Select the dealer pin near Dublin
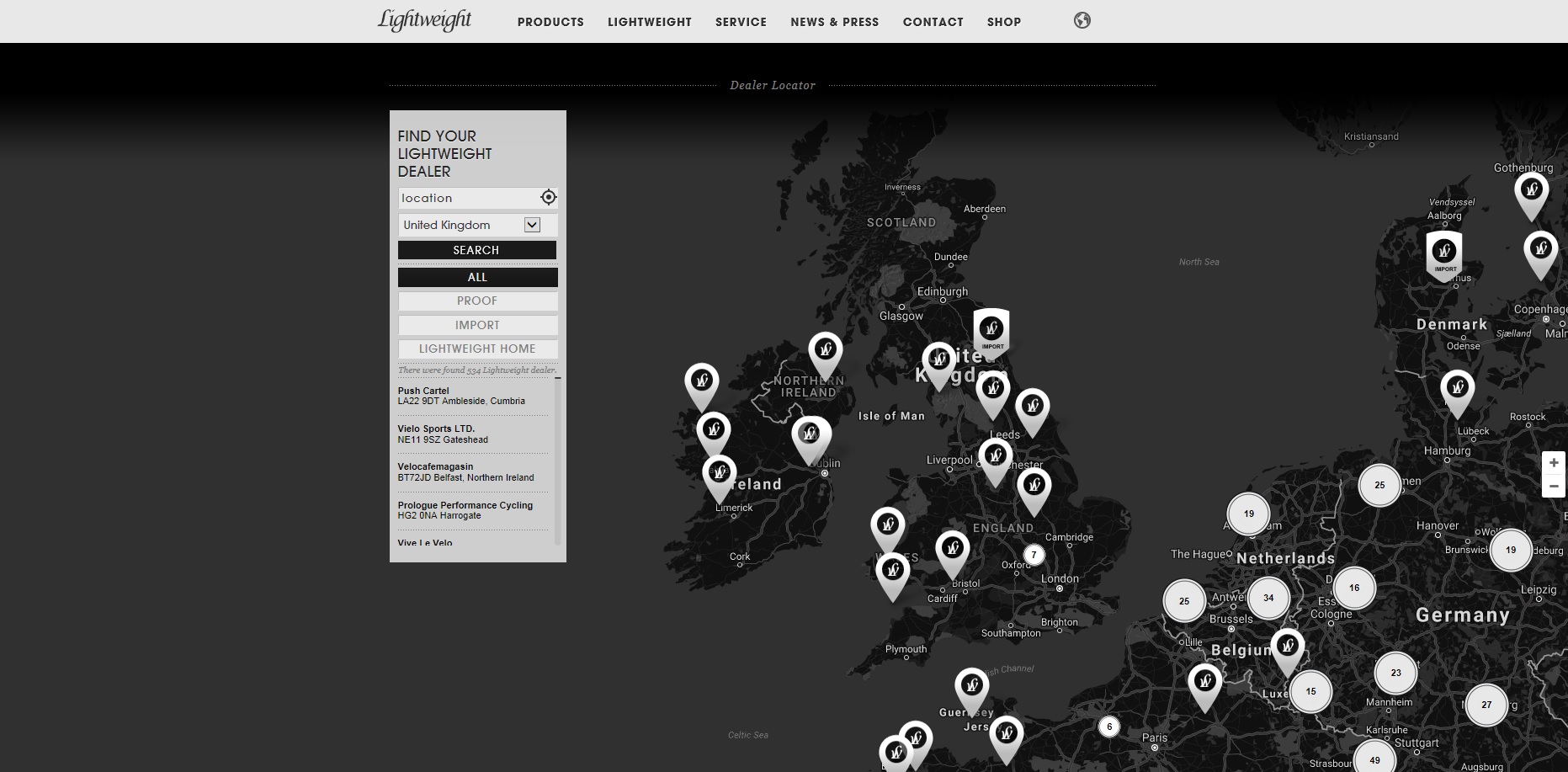Viewport: 1568px width, 772px height. click(811, 439)
